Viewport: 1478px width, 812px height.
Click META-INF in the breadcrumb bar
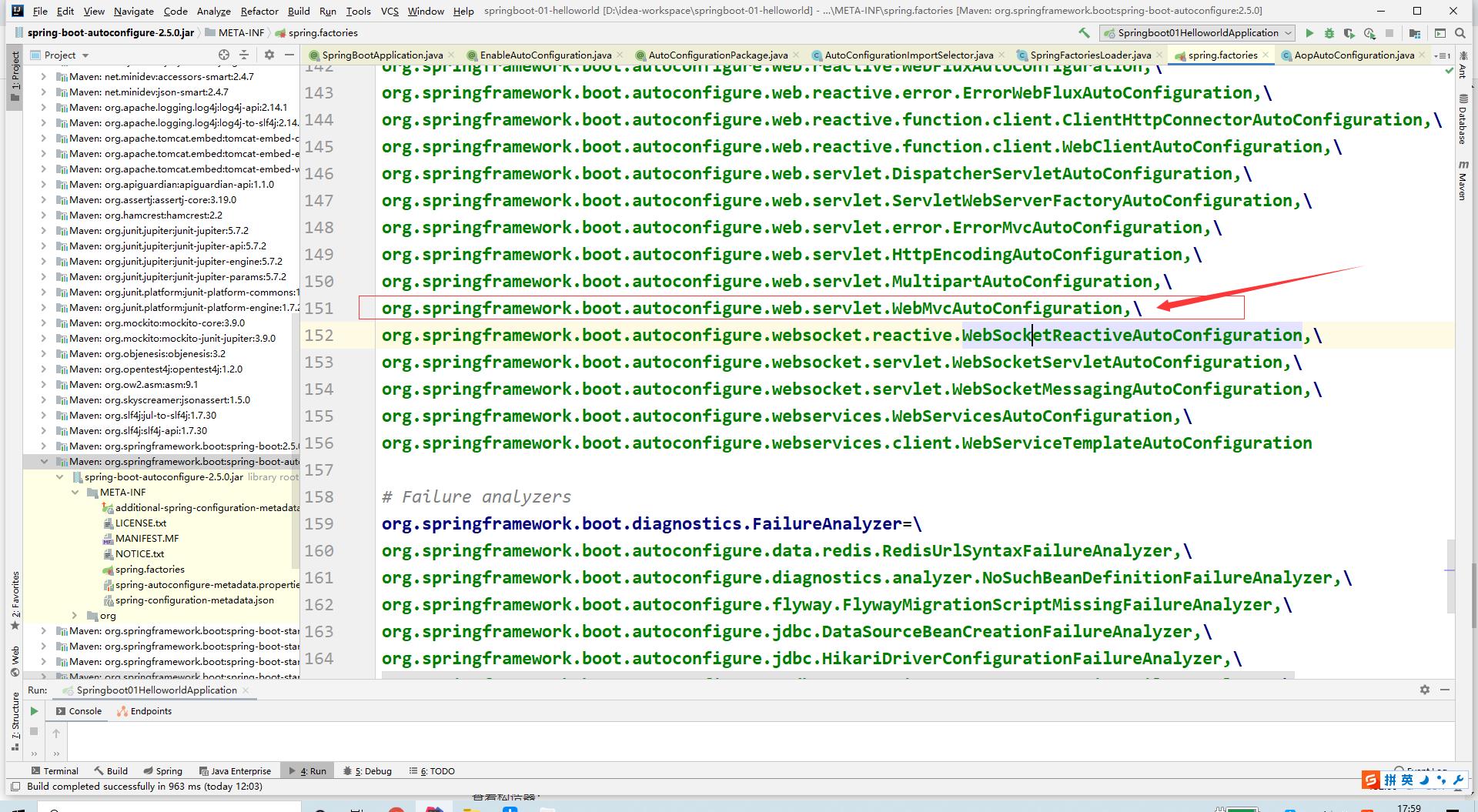click(x=234, y=33)
